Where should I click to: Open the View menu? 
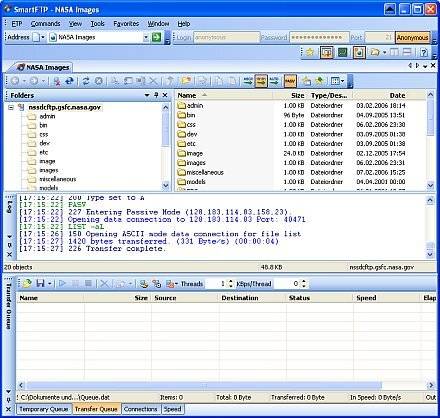pos(75,24)
